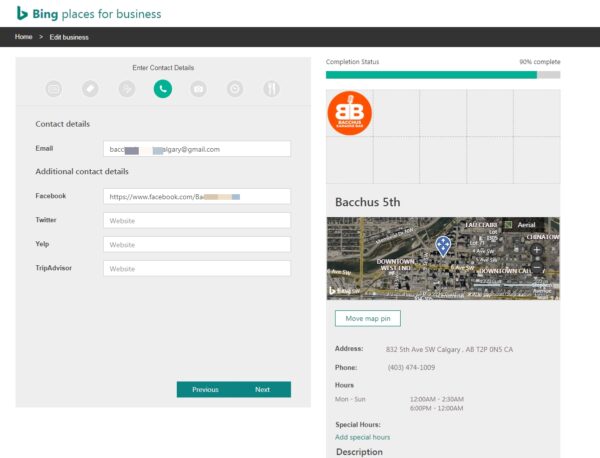
Task: Open the category tag step icon
Action: coord(90,89)
